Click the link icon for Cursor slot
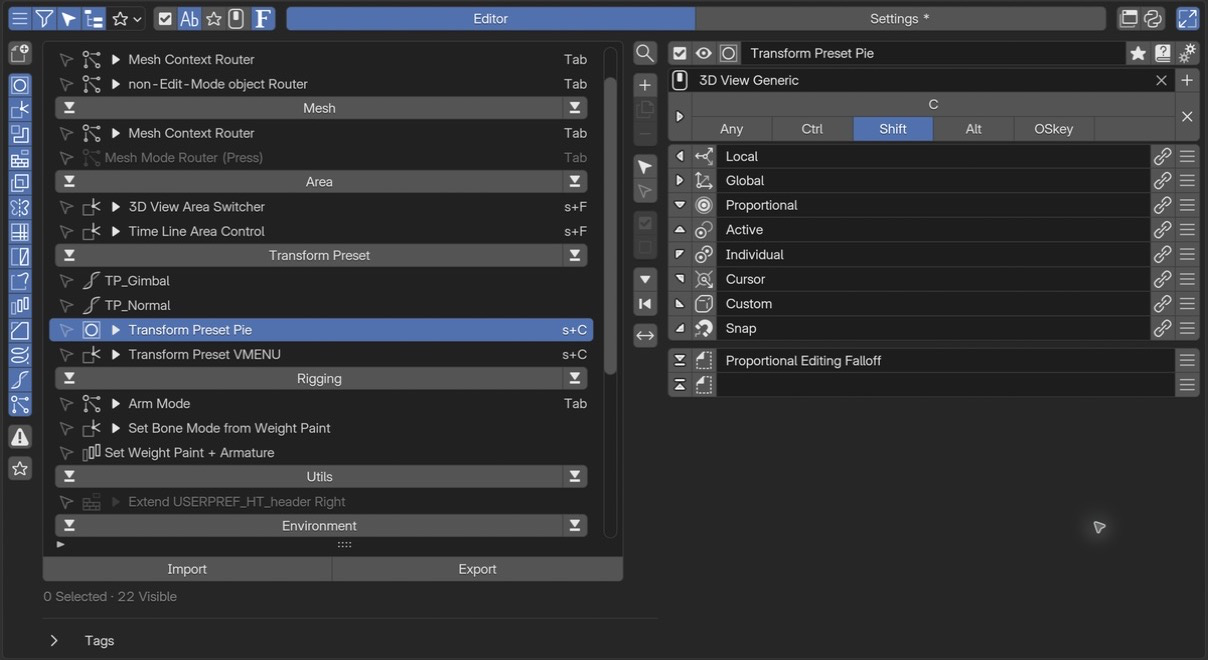Image resolution: width=1208 pixels, height=660 pixels. (x=1162, y=279)
